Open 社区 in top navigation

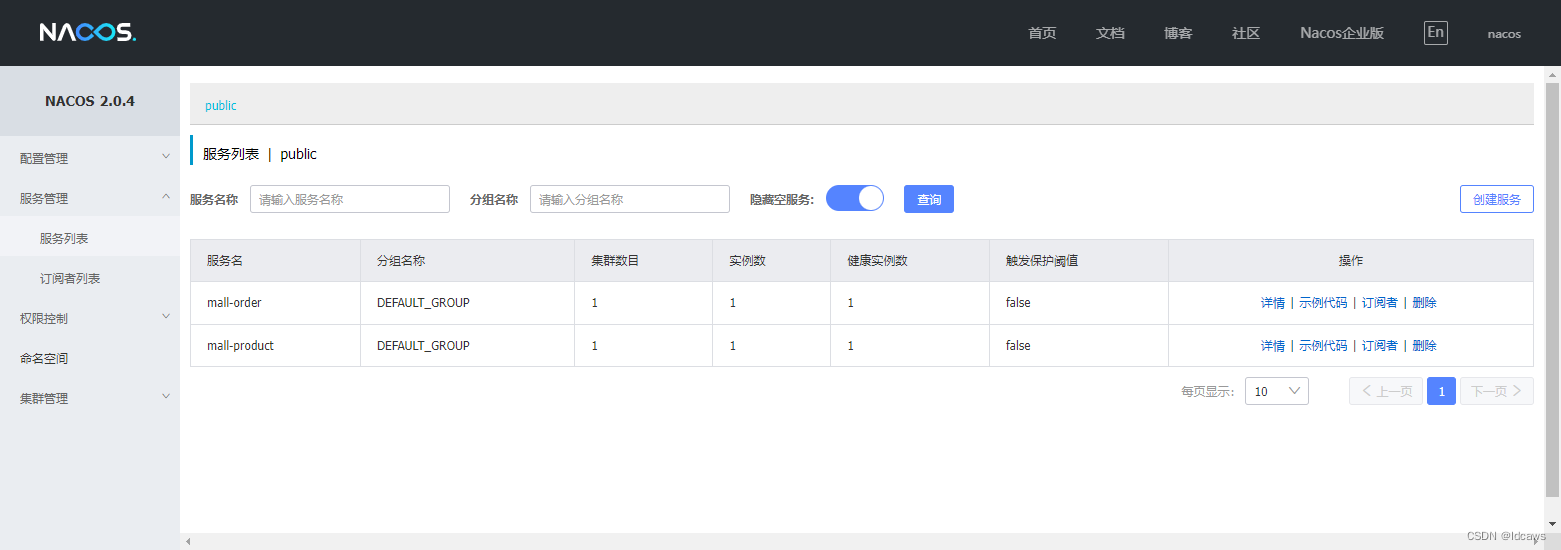pos(1246,33)
